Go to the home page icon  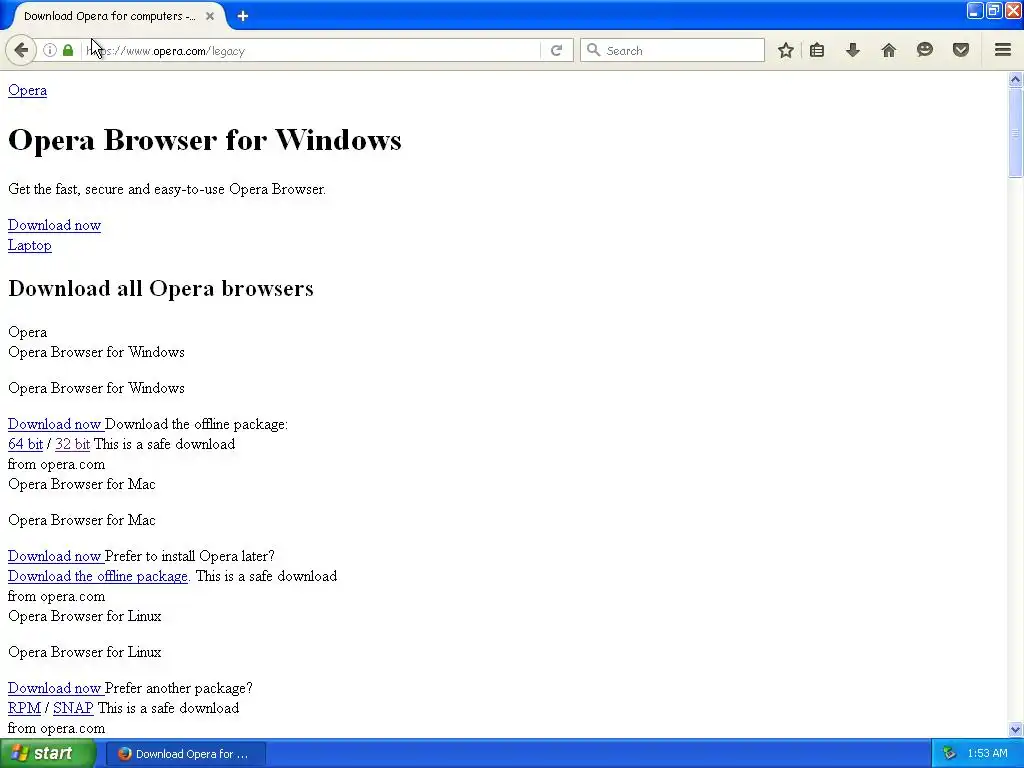[x=889, y=50]
